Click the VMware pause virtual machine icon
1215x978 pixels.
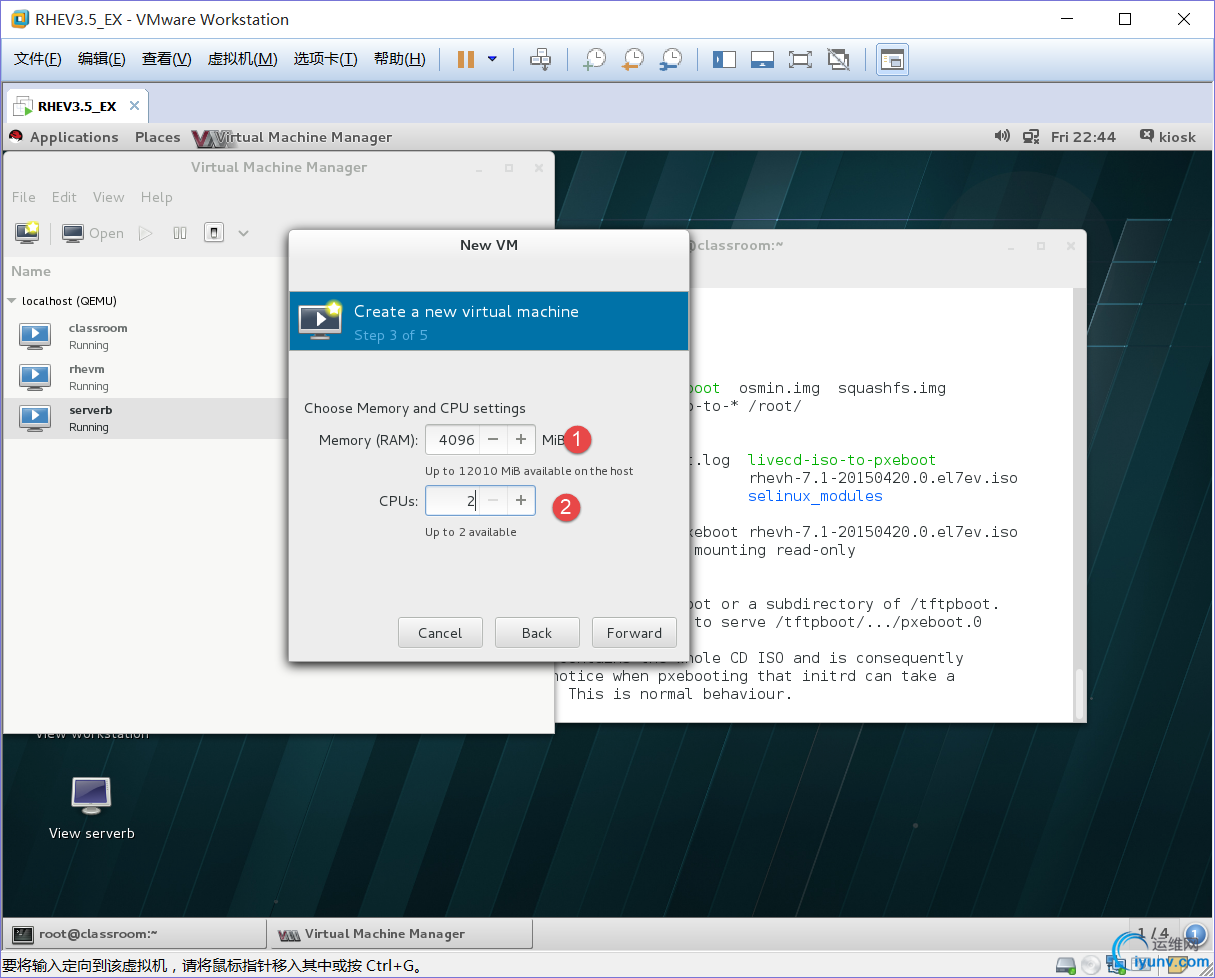tap(466, 59)
